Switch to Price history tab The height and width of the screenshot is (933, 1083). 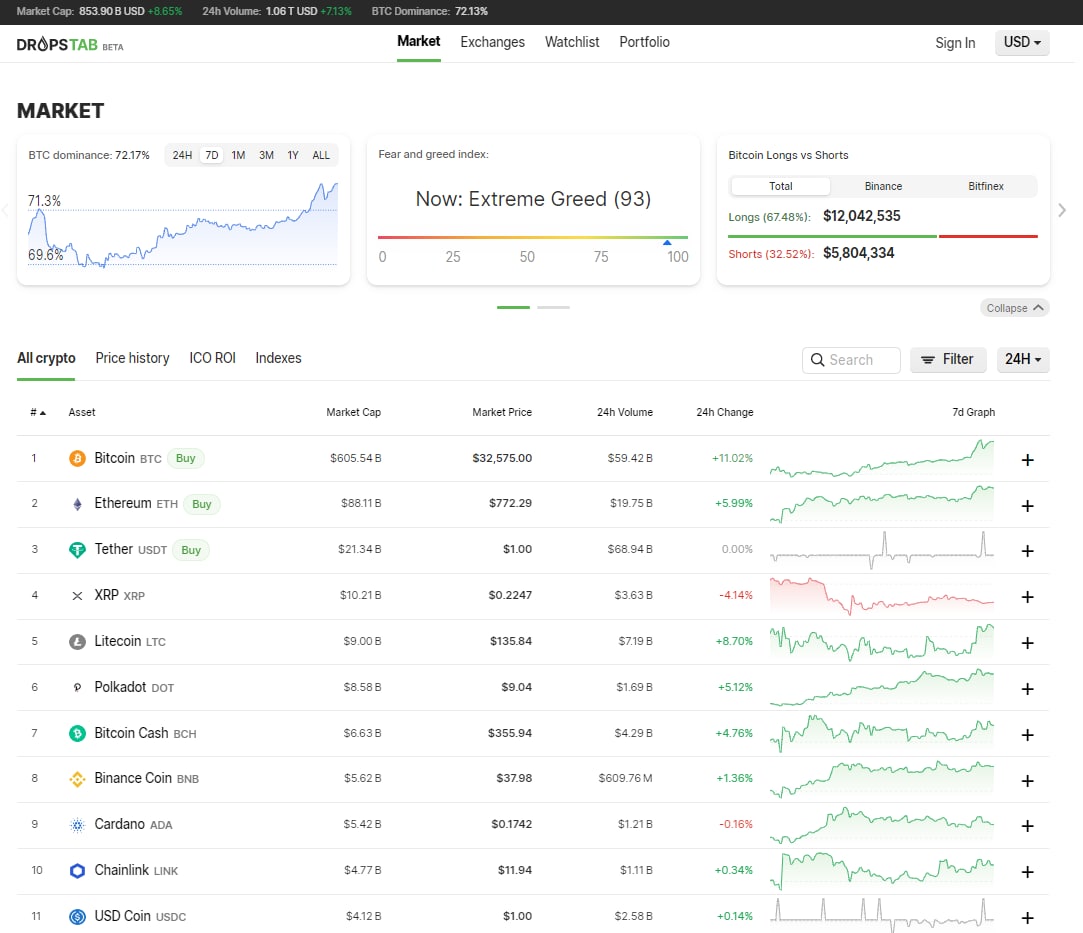click(x=133, y=358)
